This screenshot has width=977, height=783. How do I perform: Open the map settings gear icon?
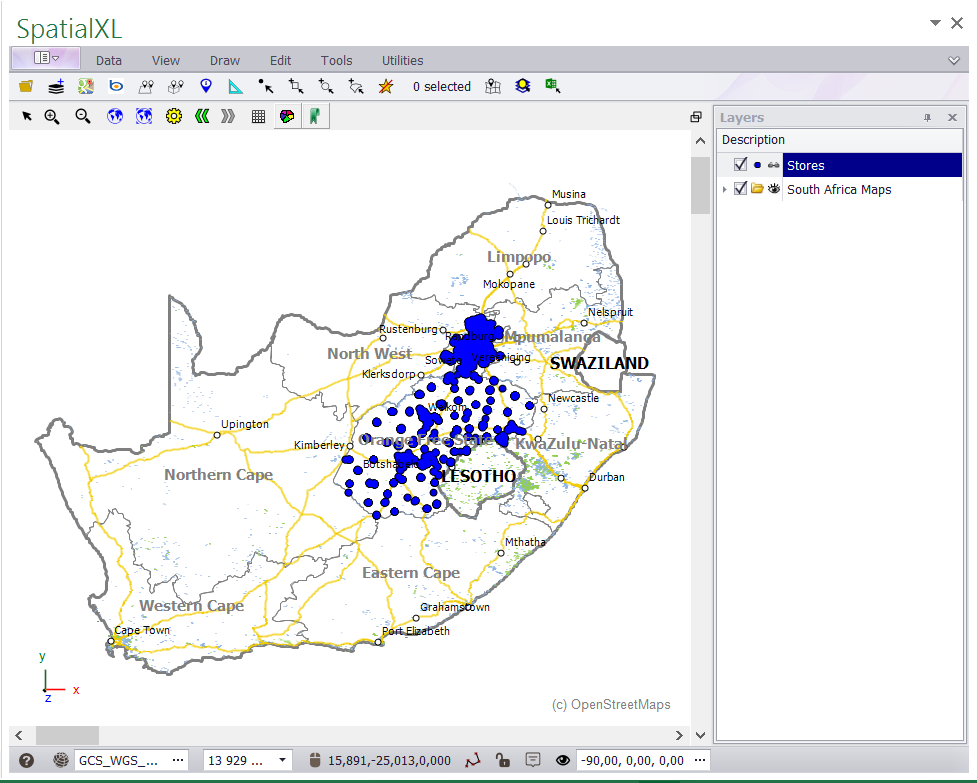click(x=173, y=116)
